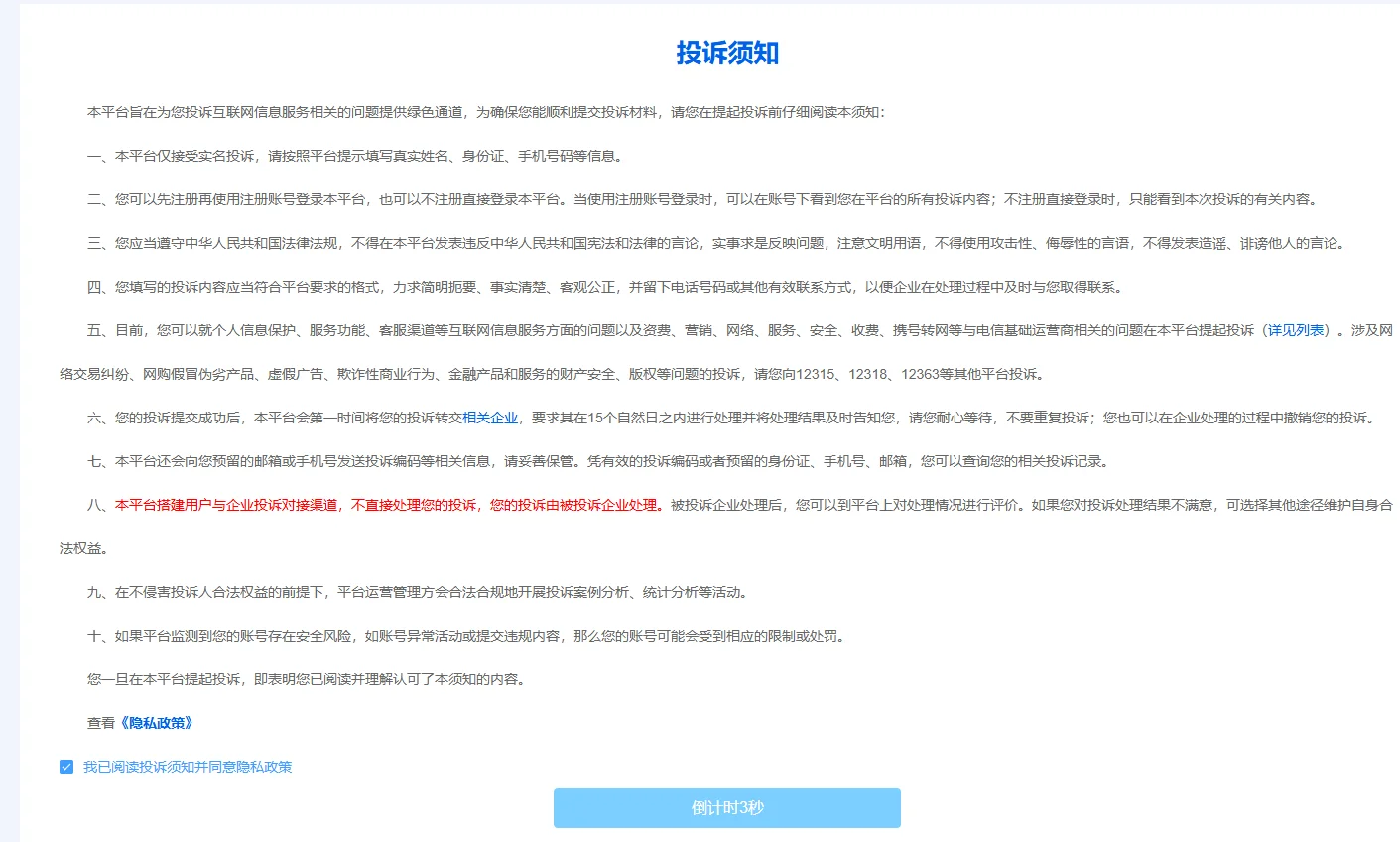The width and height of the screenshot is (1400, 842).
Task: Click the 倒计时3秒 countdown button
Action: pyautogui.click(x=727, y=807)
